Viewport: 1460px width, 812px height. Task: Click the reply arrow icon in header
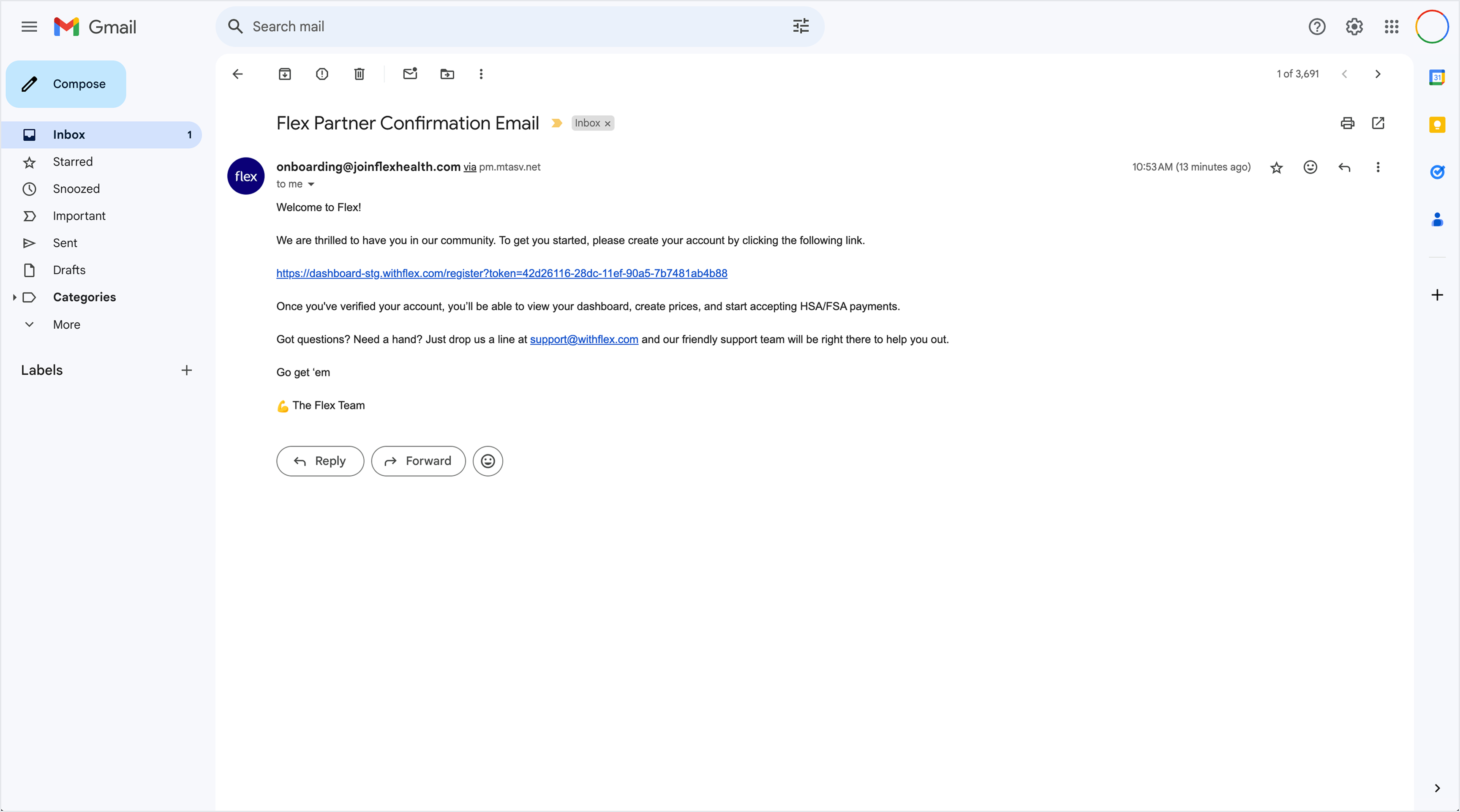point(1344,167)
